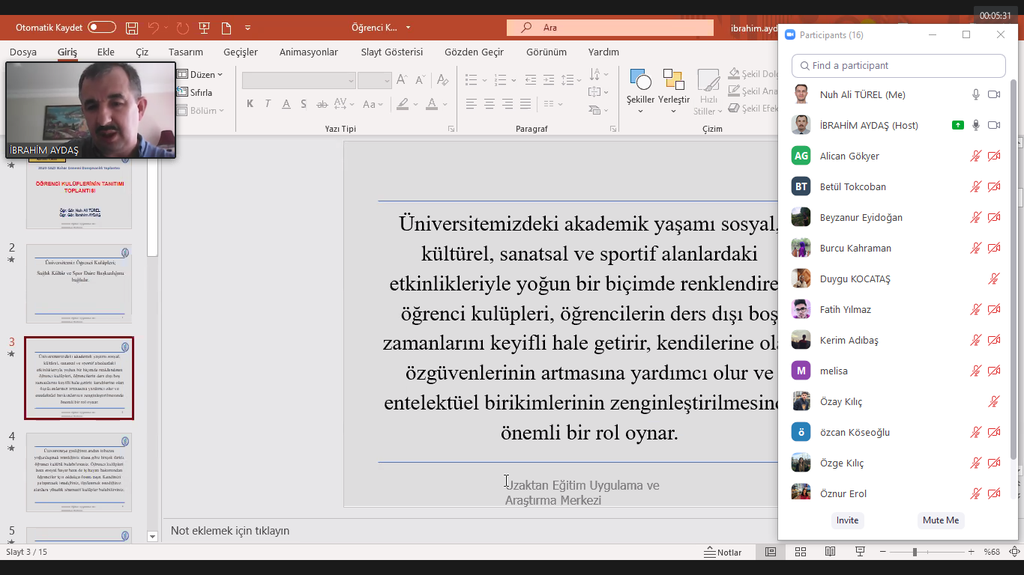Justify the paragraph text
Image resolution: width=1024 pixels, height=575 pixels.
click(x=526, y=104)
